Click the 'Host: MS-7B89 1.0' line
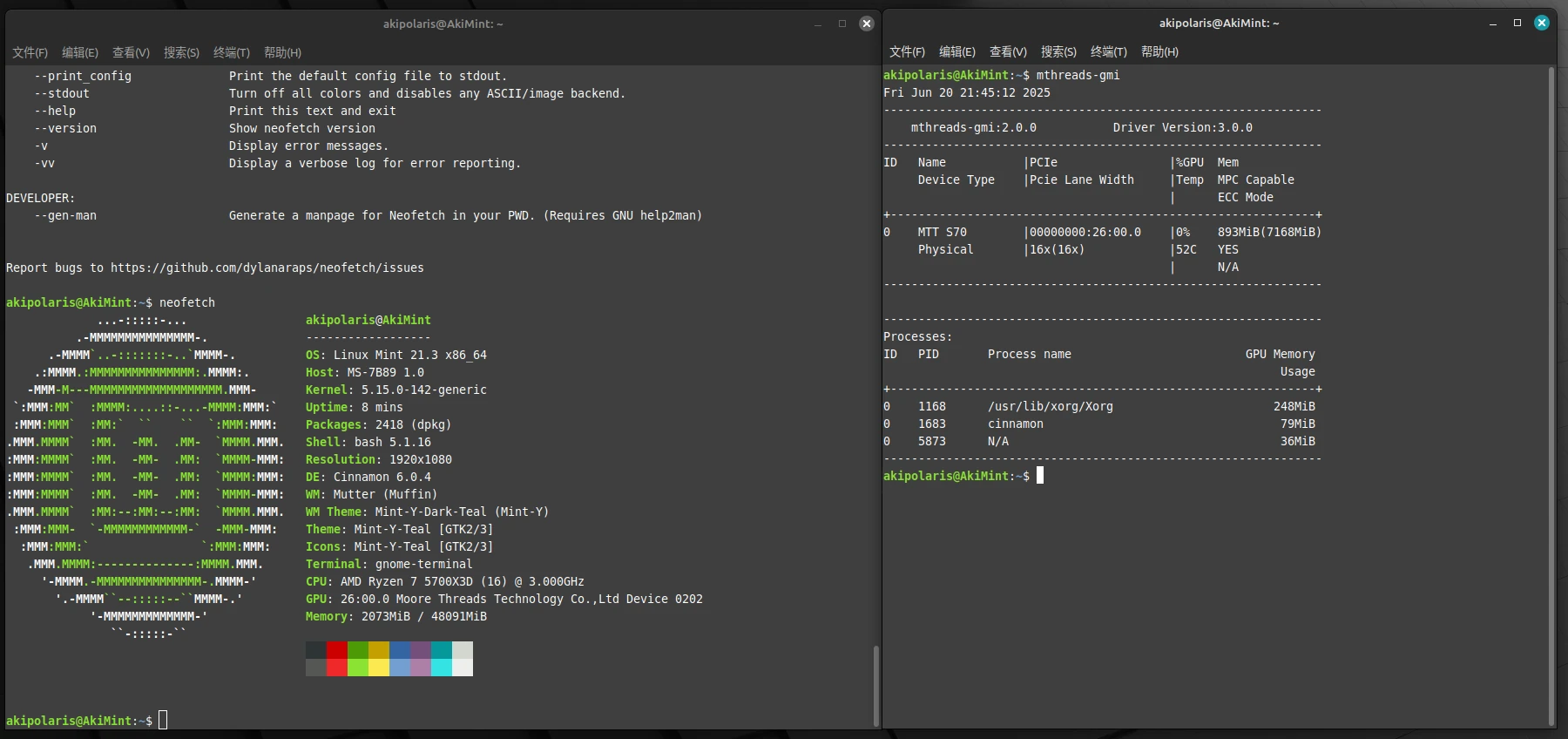This screenshot has width=1568, height=739. pos(365,372)
